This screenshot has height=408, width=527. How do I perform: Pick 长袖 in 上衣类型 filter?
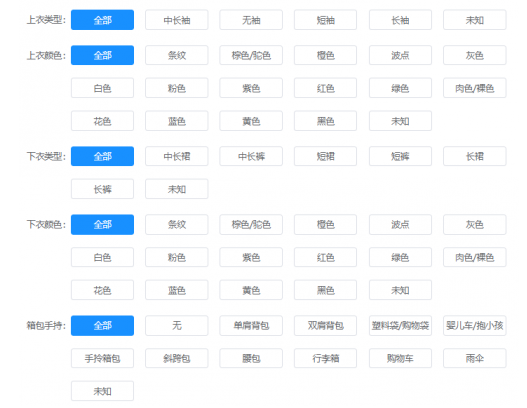[400, 20]
